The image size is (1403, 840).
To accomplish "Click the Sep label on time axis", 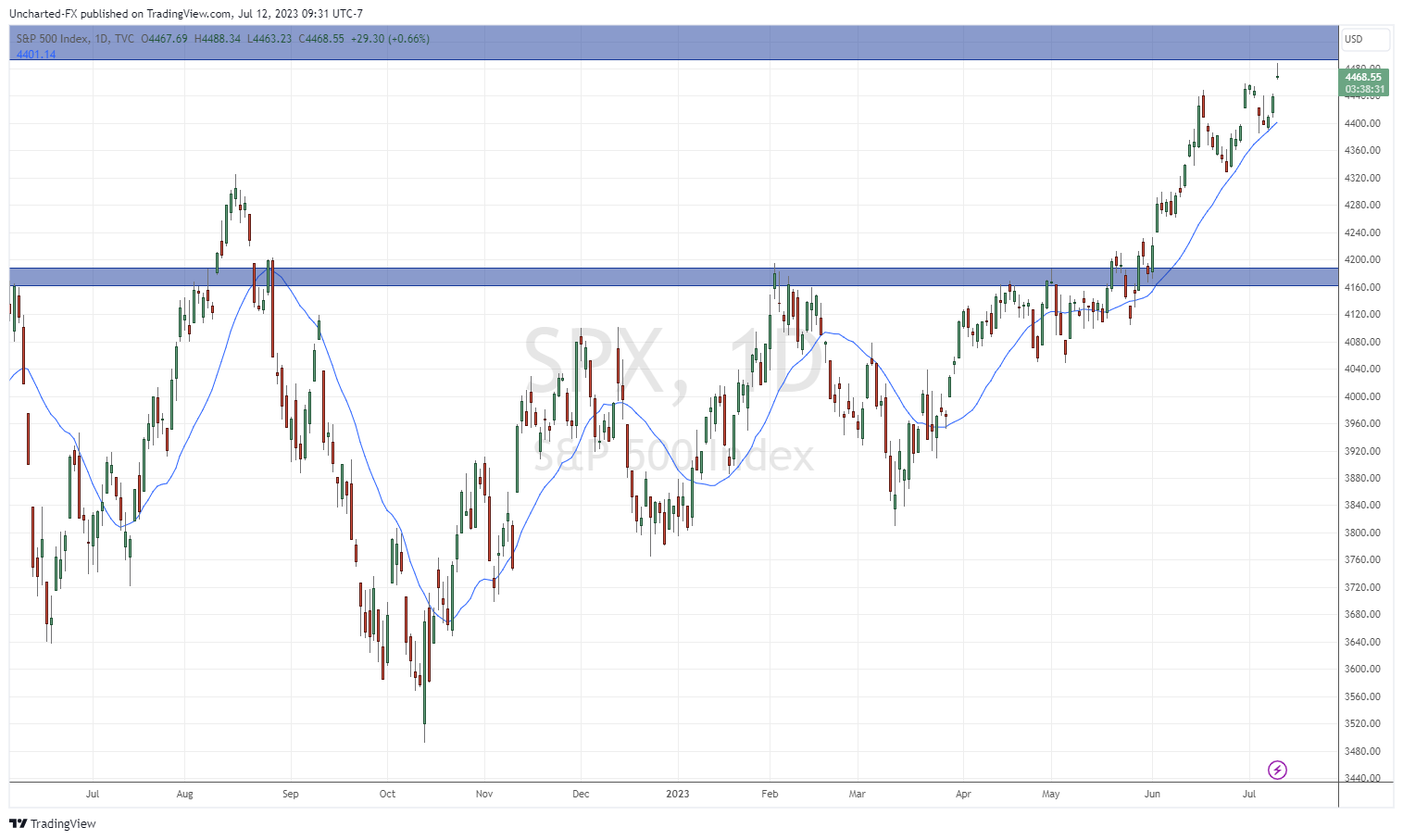I will click(291, 794).
